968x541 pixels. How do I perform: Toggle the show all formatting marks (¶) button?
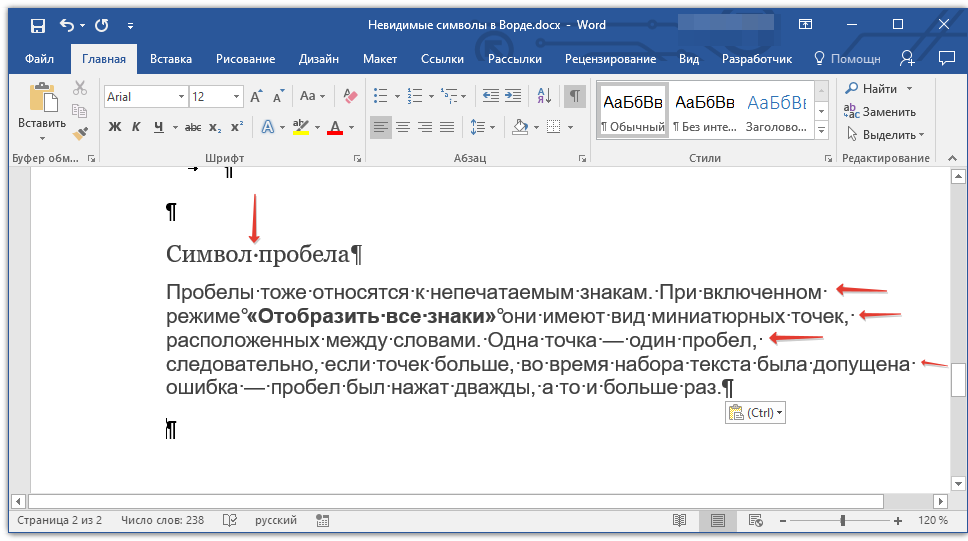574,96
